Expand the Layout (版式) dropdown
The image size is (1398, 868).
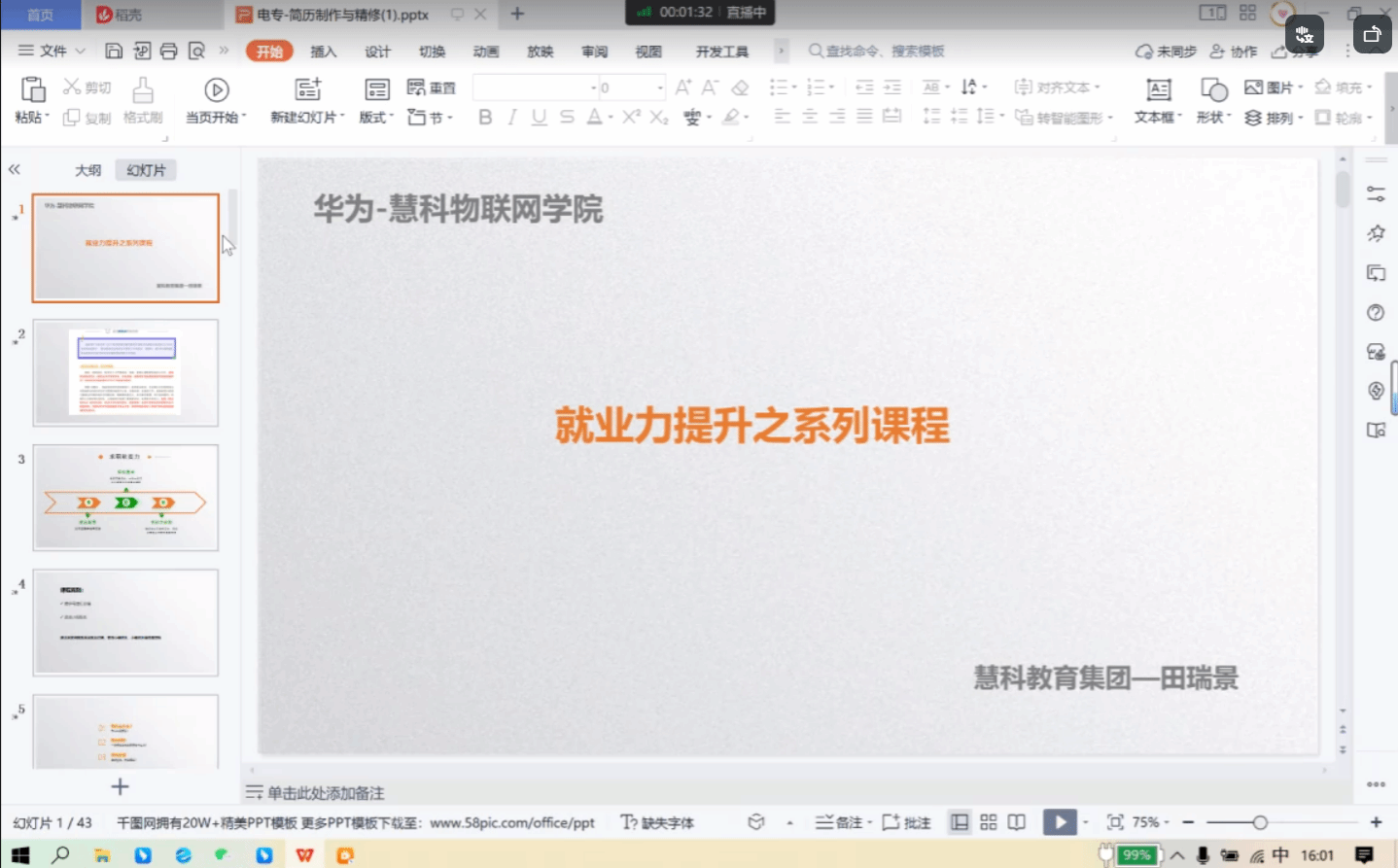pos(376,118)
